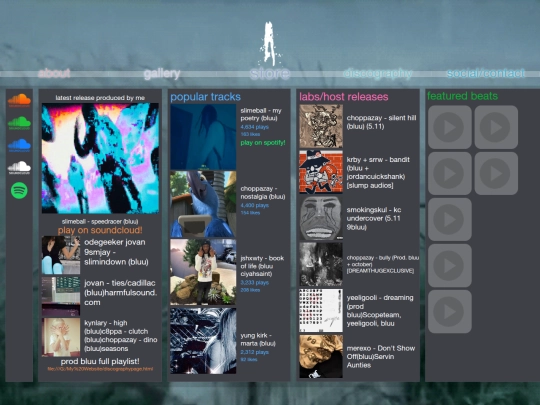Open smokingskul kc undercover mask cover
Viewport: 540px width, 405px height.
point(321,218)
